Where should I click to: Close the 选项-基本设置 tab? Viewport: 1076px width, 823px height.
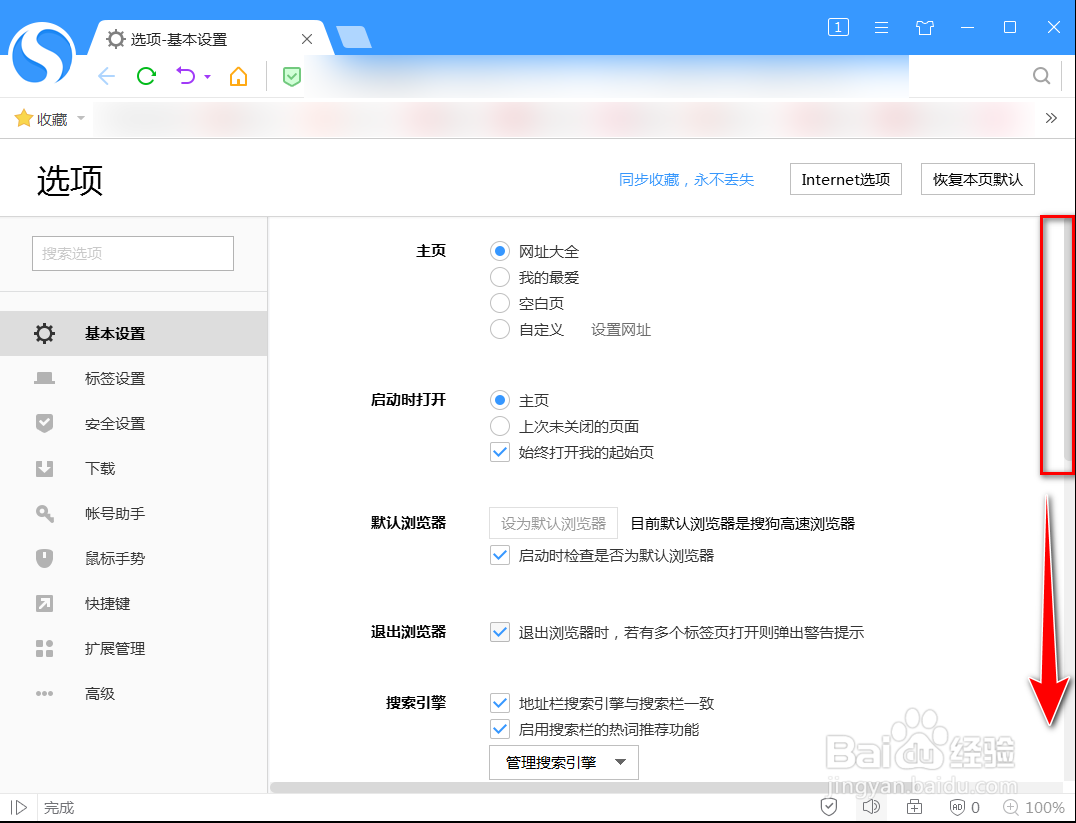tap(307, 39)
